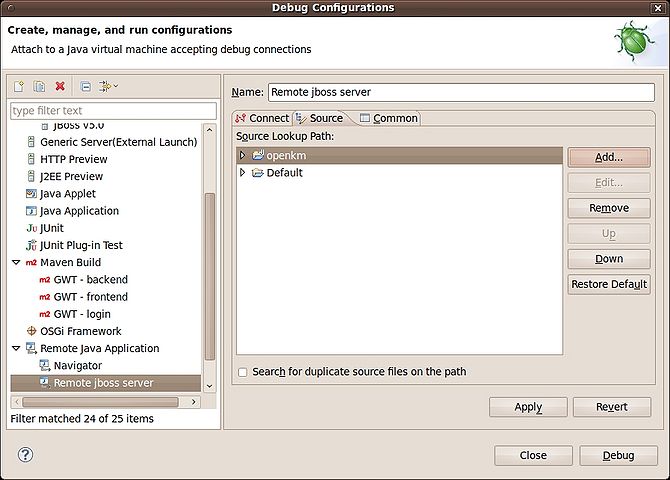Click the Remove button

tap(609, 208)
